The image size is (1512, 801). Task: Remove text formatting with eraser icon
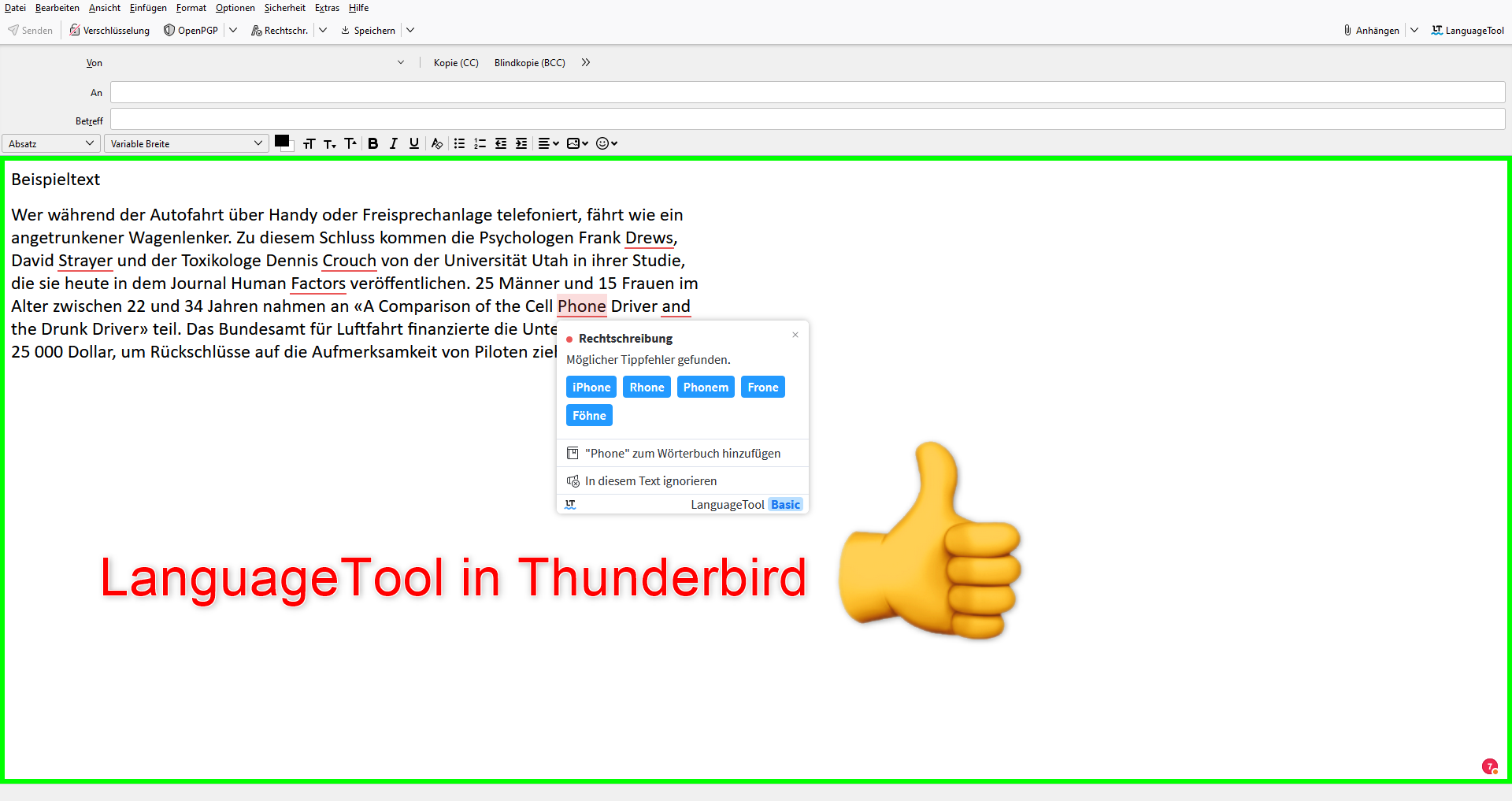click(437, 143)
